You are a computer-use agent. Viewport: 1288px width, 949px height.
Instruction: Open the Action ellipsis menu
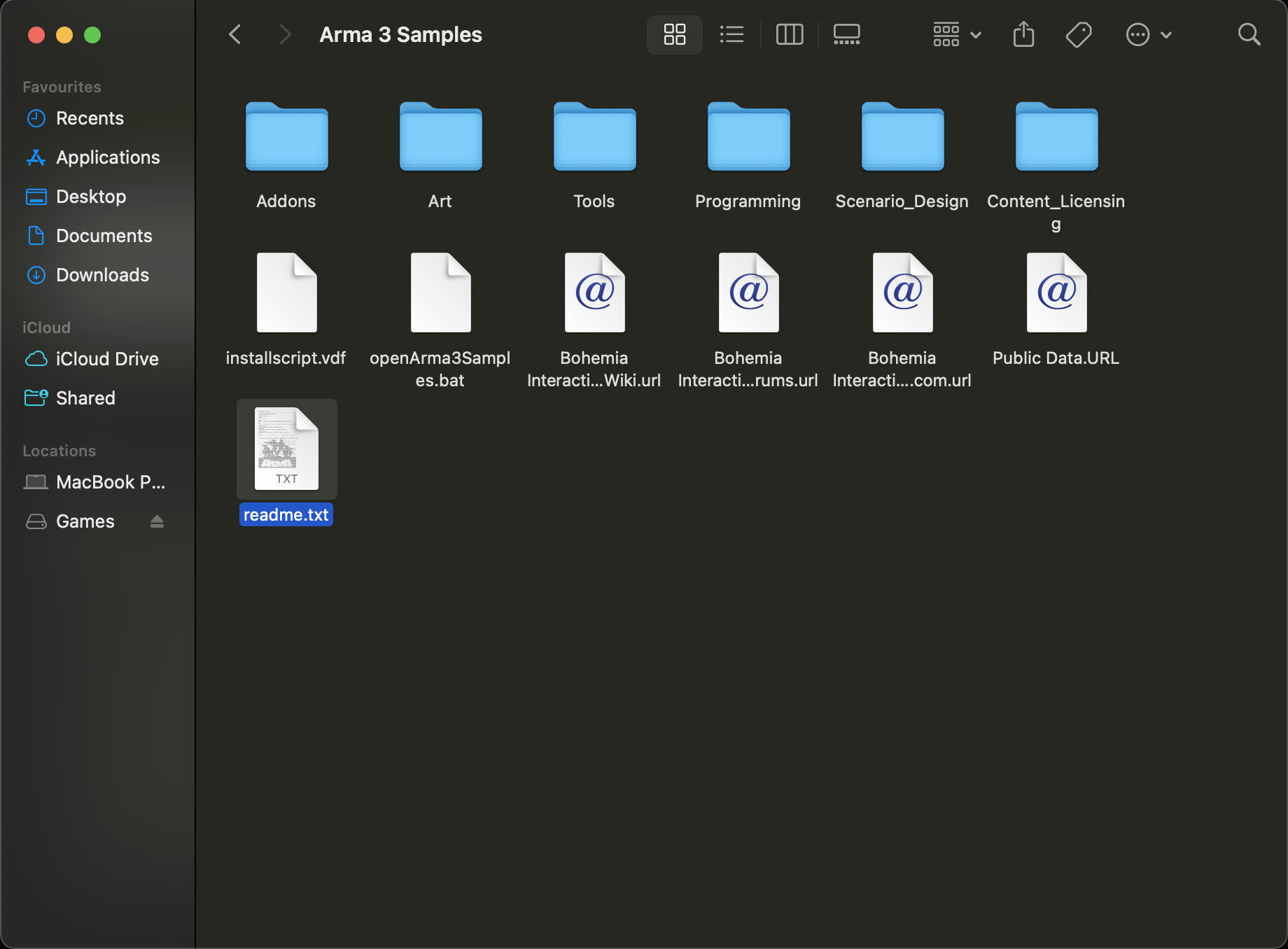pos(1148,34)
